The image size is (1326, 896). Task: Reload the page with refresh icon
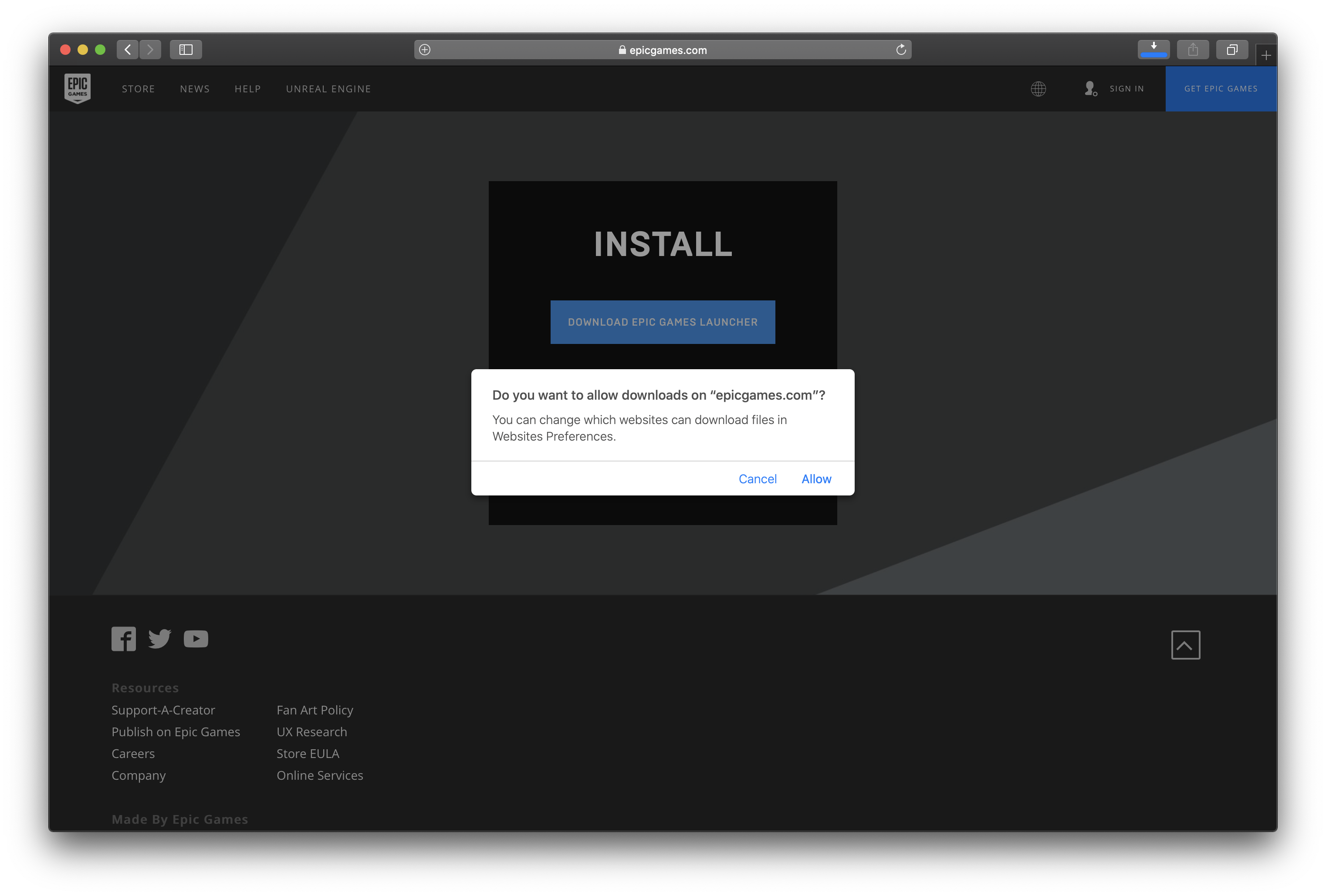(x=901, y=50)
